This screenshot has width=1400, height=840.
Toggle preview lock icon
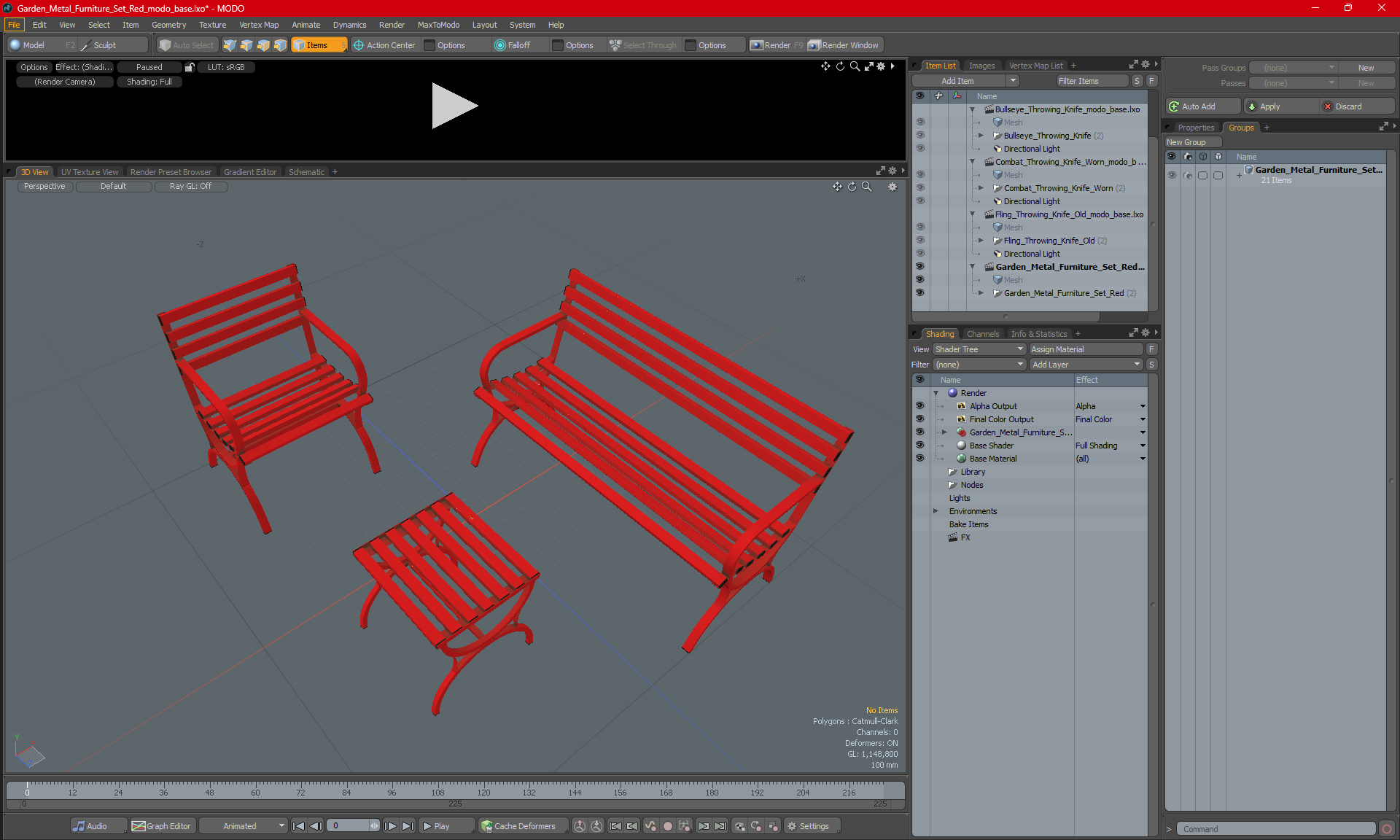(x=190, y=67)
